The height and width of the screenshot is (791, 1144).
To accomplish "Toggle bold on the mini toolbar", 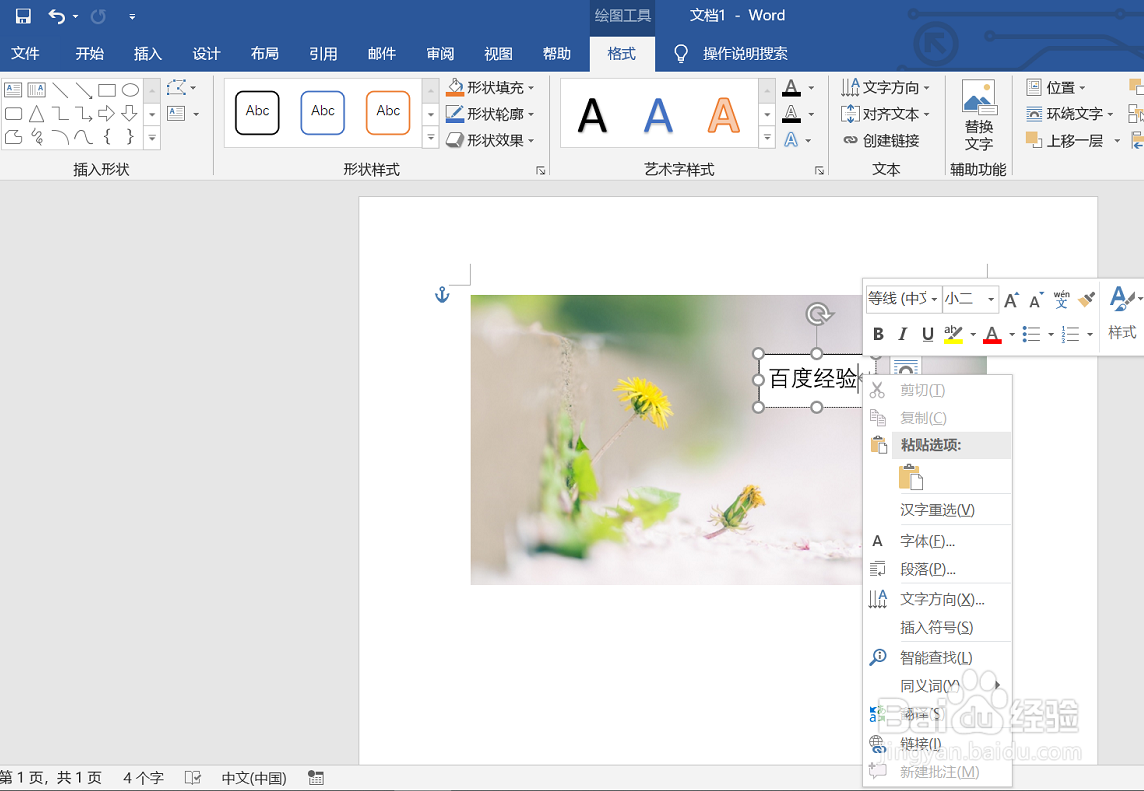I will (878, 334).
